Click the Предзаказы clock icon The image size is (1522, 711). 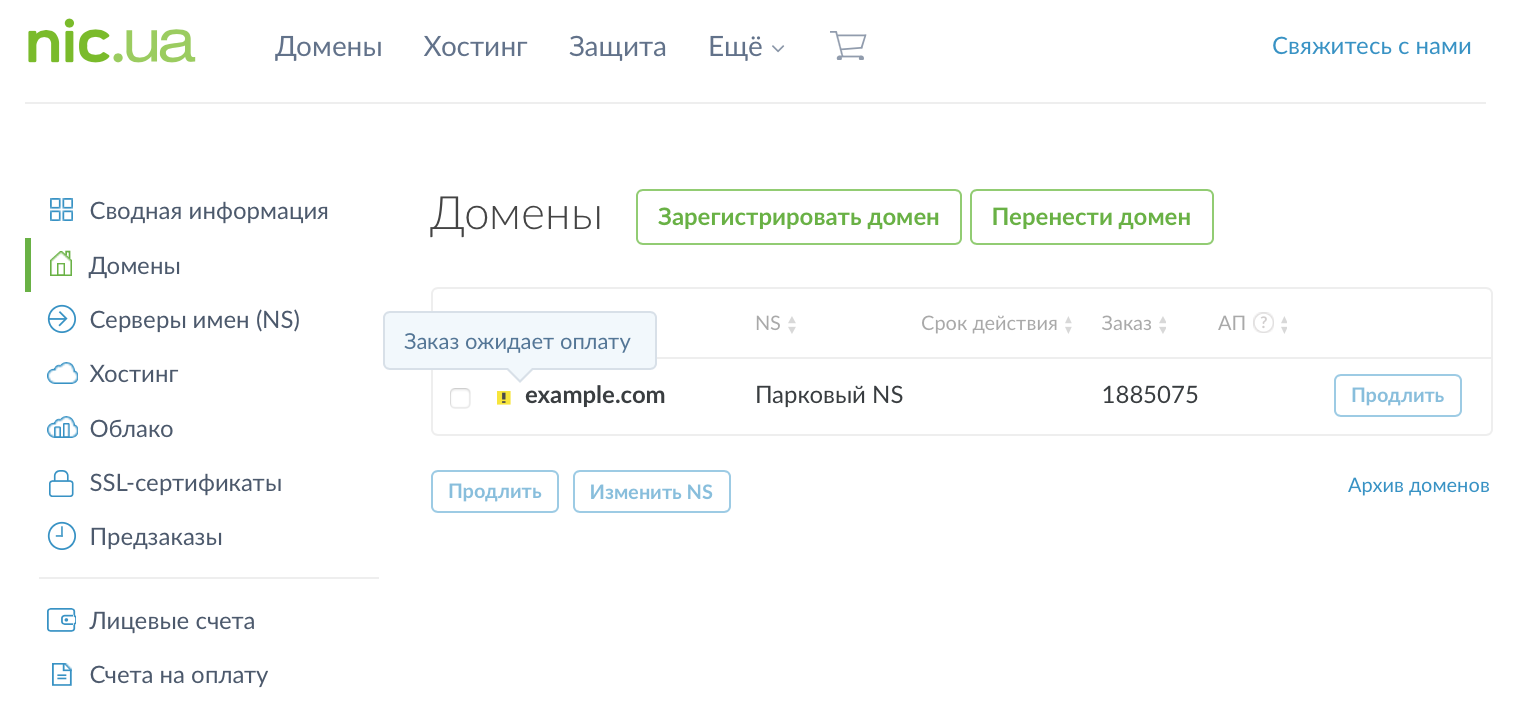tap(61, 537)
